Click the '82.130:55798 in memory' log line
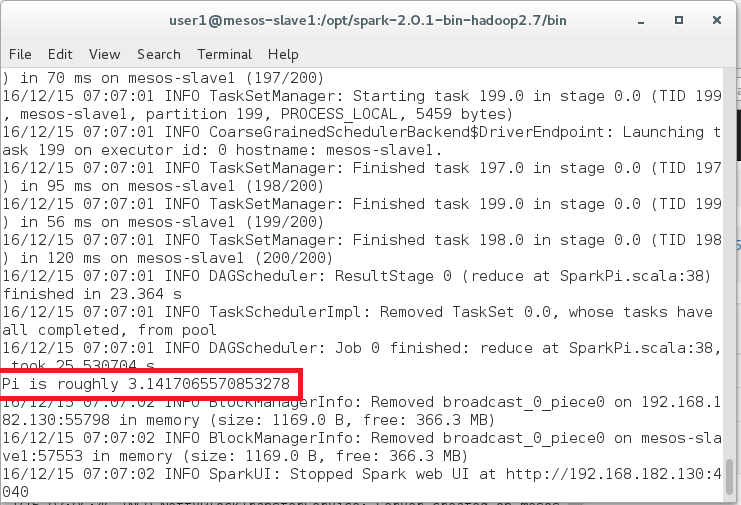 pyautogui.click(x=100, y=420)
